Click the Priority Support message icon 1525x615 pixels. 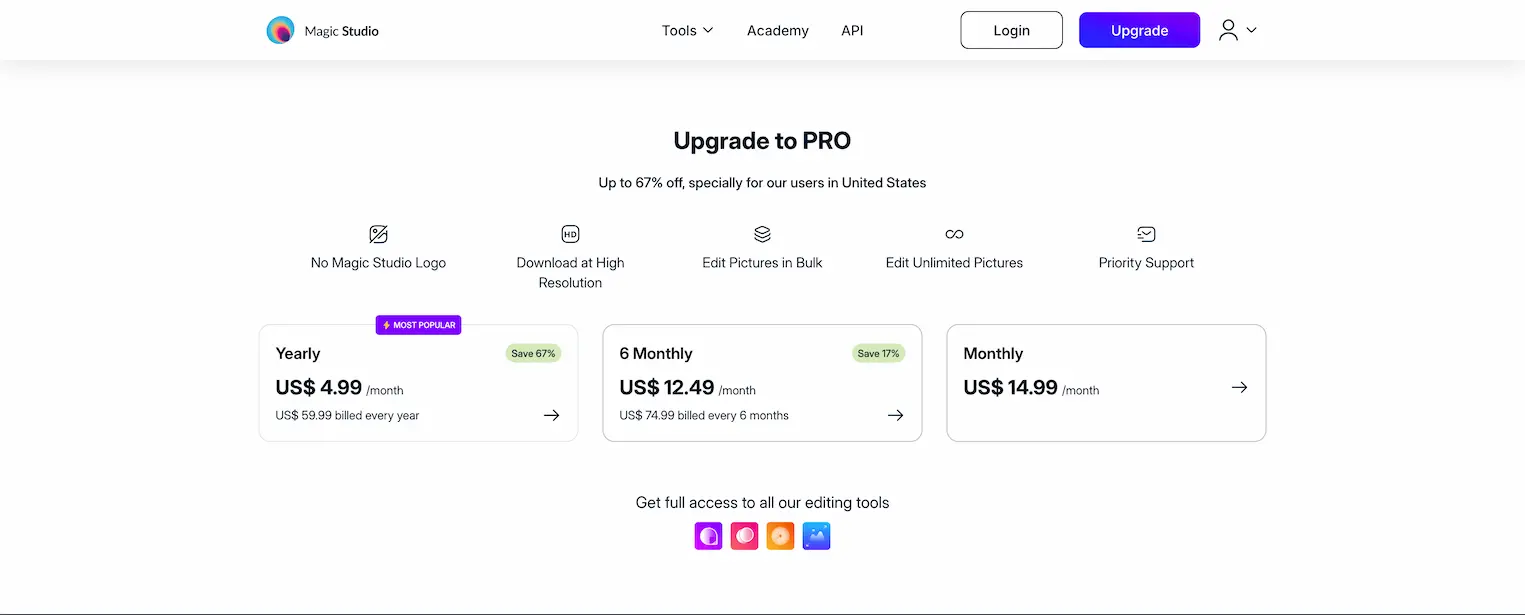[1145, 233]
